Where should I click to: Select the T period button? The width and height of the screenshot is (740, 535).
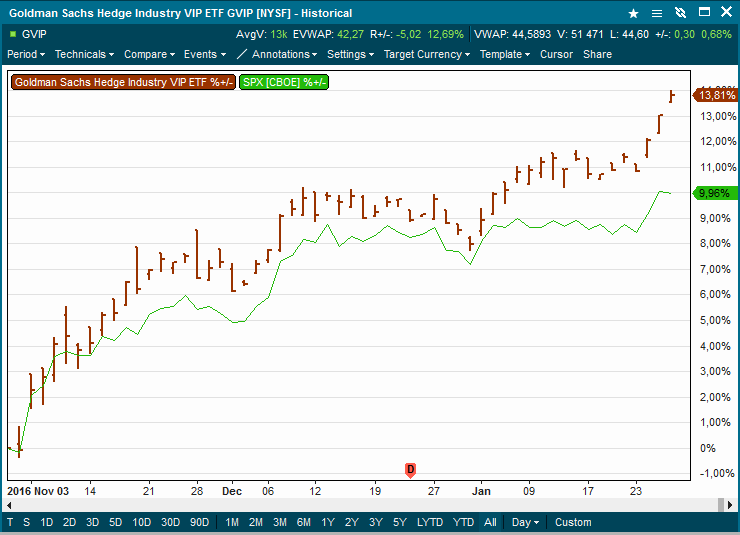click(10, 522)
